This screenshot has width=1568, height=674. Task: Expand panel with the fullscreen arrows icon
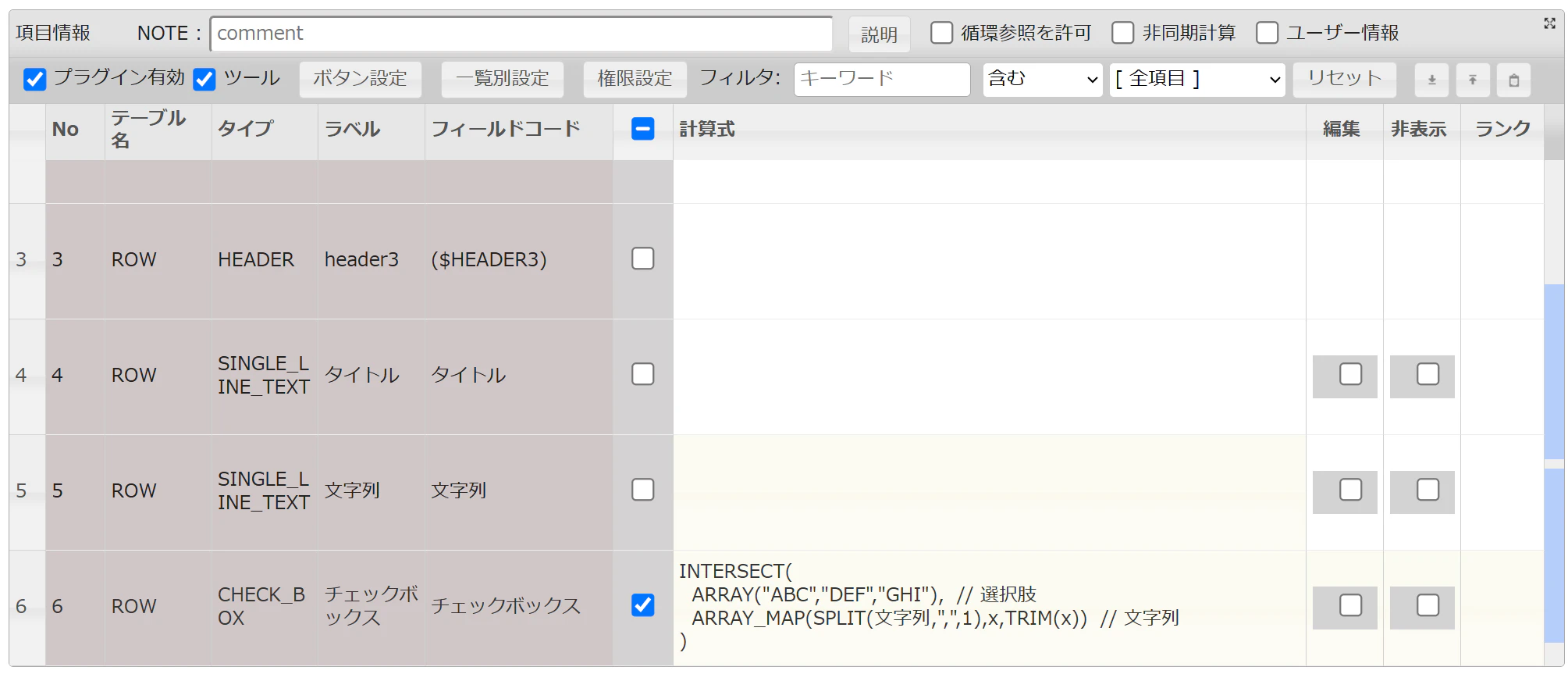click(x=1549, y=23)
